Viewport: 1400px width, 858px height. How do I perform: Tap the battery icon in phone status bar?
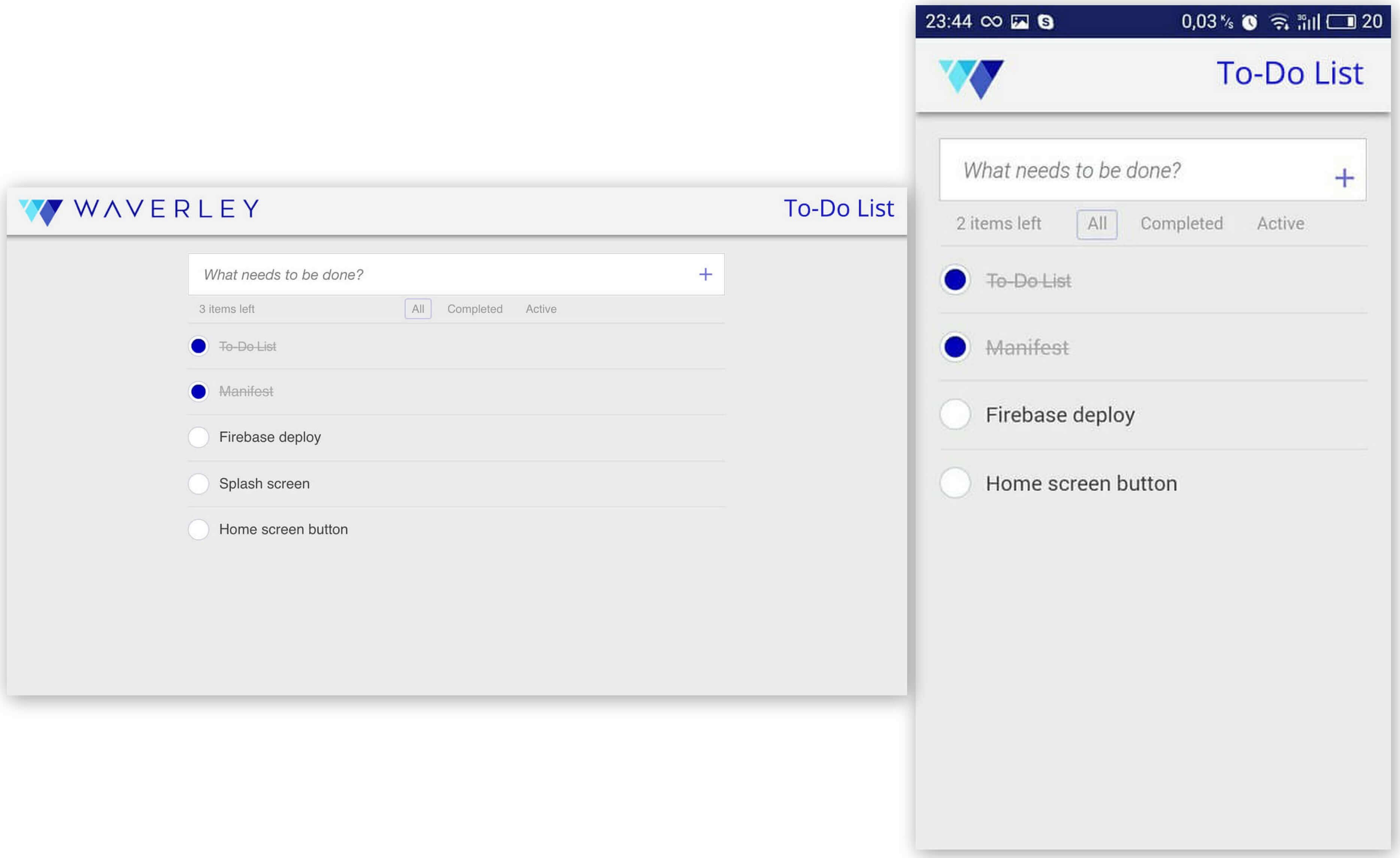pos(1341,22)
